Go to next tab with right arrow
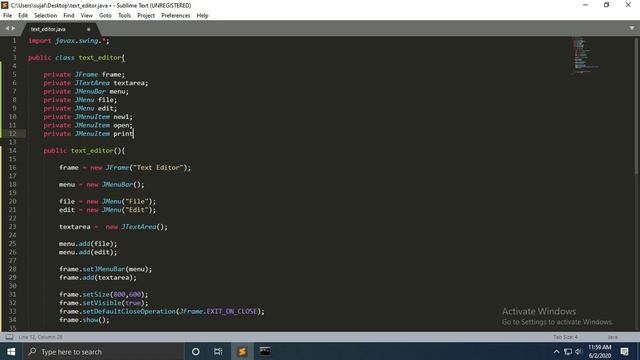The width and height of the screenshot is (640, 360). coord(13,28)
